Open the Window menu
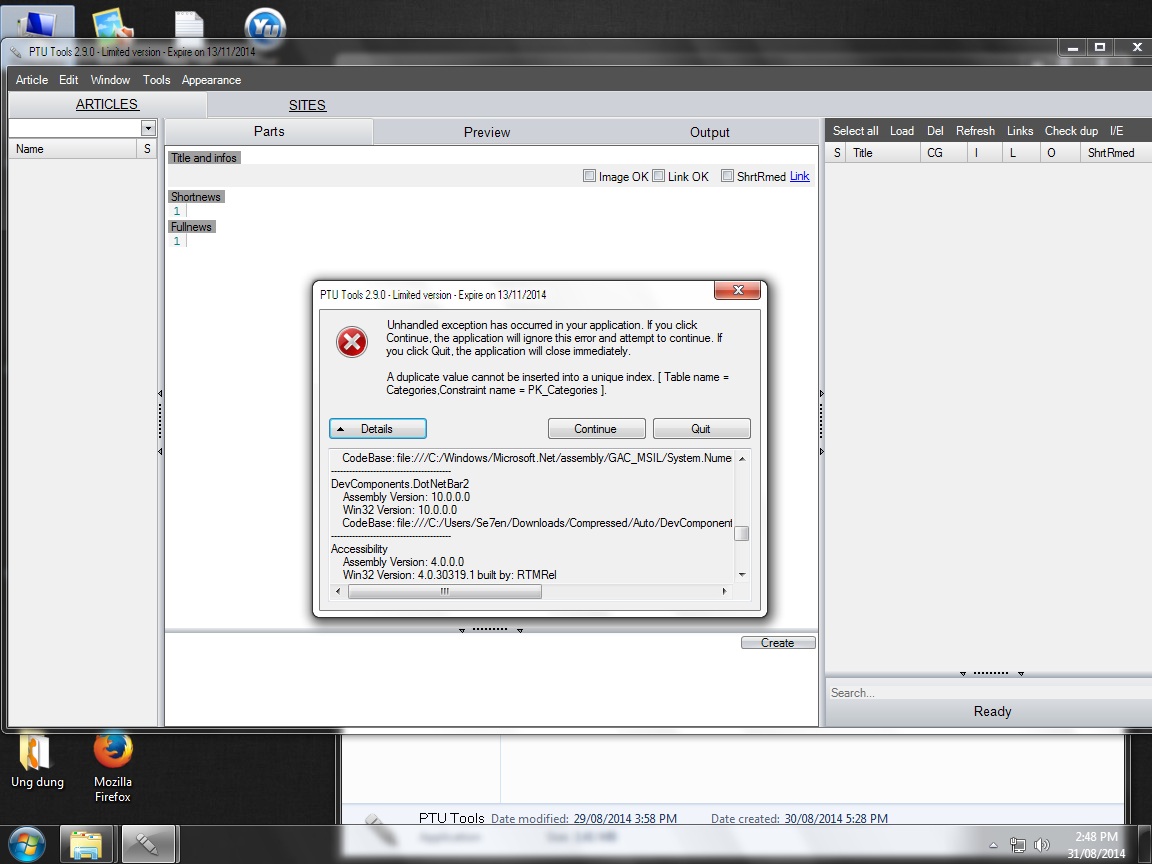The height and width of the screenshot is (864, 1152). 110,79
